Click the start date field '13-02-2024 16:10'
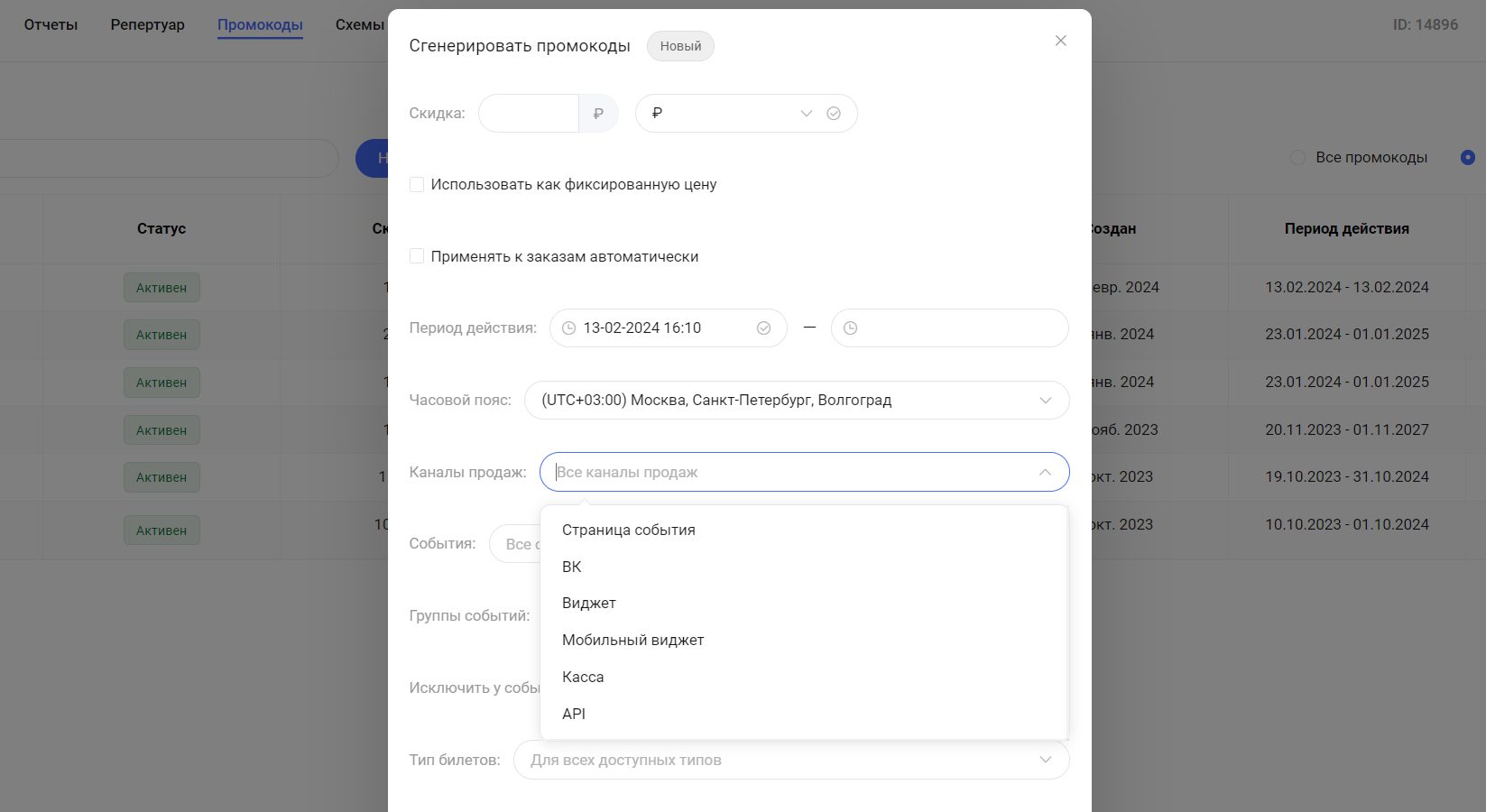1486x812 pixels. click(668, 328)
